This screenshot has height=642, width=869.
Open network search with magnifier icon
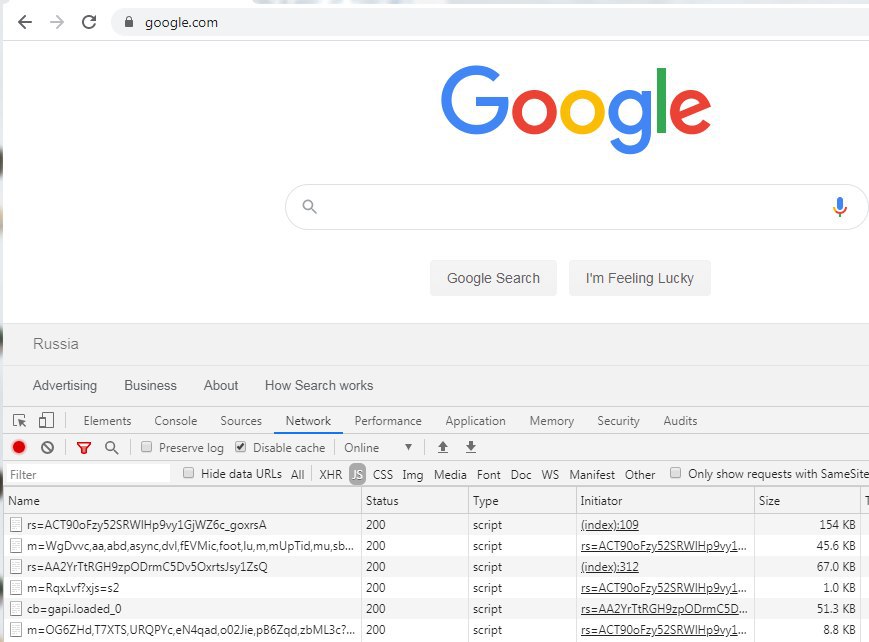click(111, 447)
